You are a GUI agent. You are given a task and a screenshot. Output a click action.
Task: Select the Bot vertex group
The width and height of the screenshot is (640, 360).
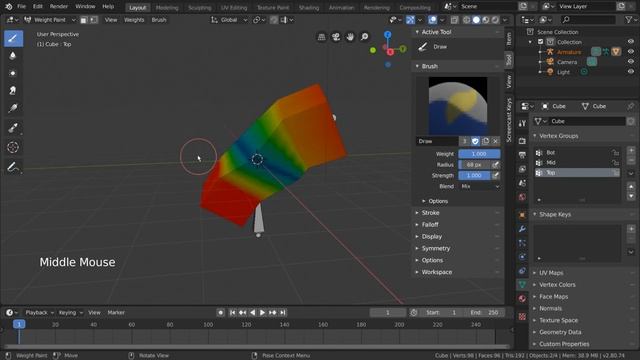point(577,153)
